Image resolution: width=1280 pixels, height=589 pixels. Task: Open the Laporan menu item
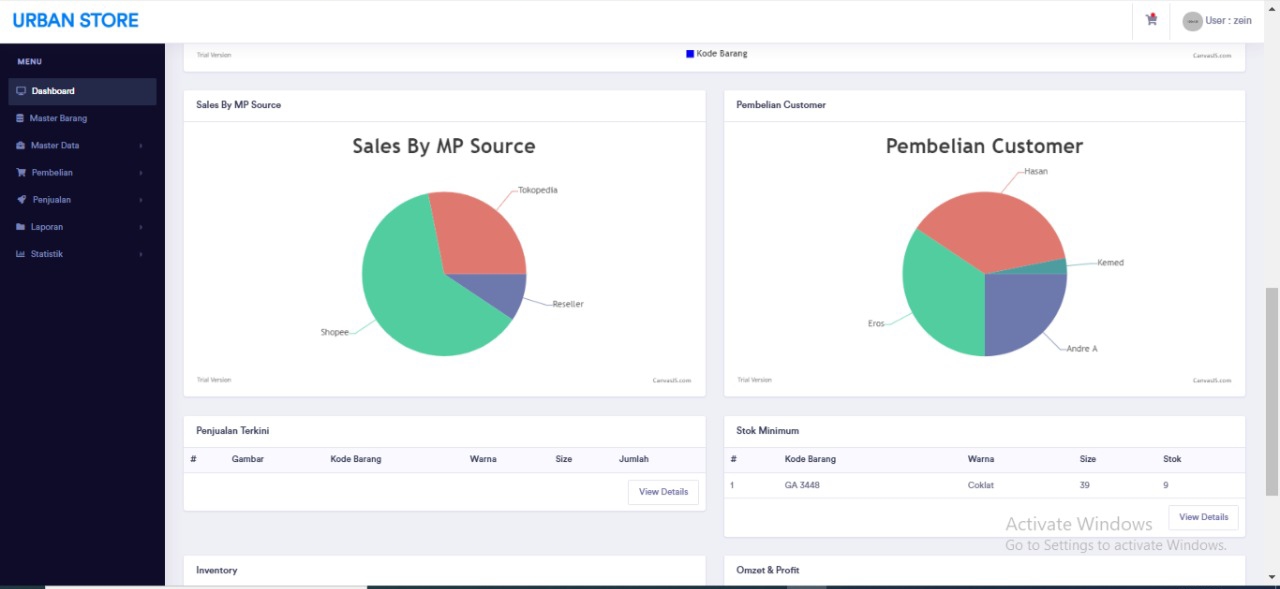(47, 227)
